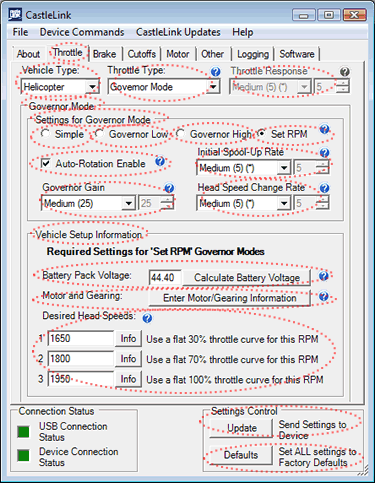Open help for Motor and Gearing
This screenshot has width=375, height=483.
323,296
